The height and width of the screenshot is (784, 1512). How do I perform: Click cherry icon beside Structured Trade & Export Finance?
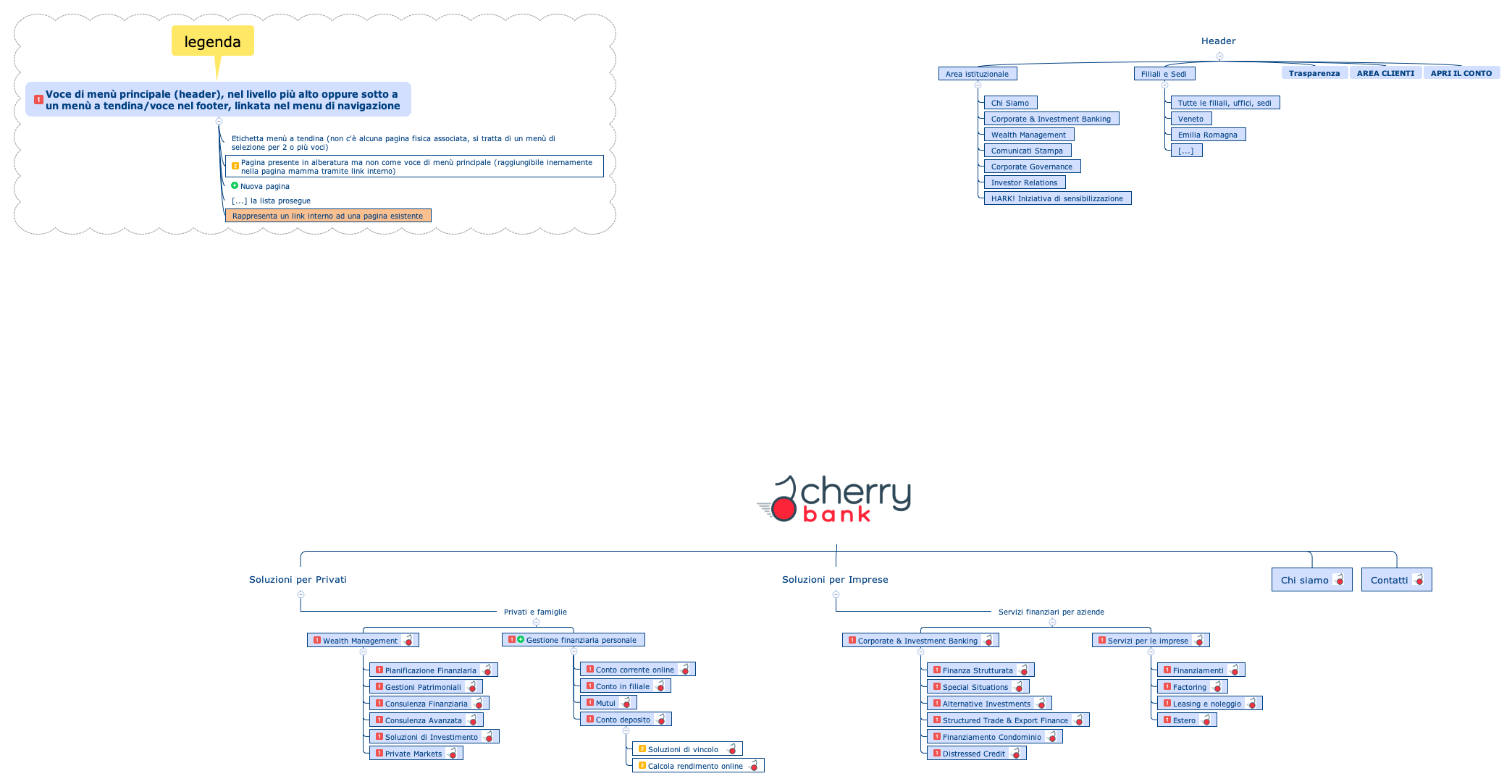click(1080, 720)
